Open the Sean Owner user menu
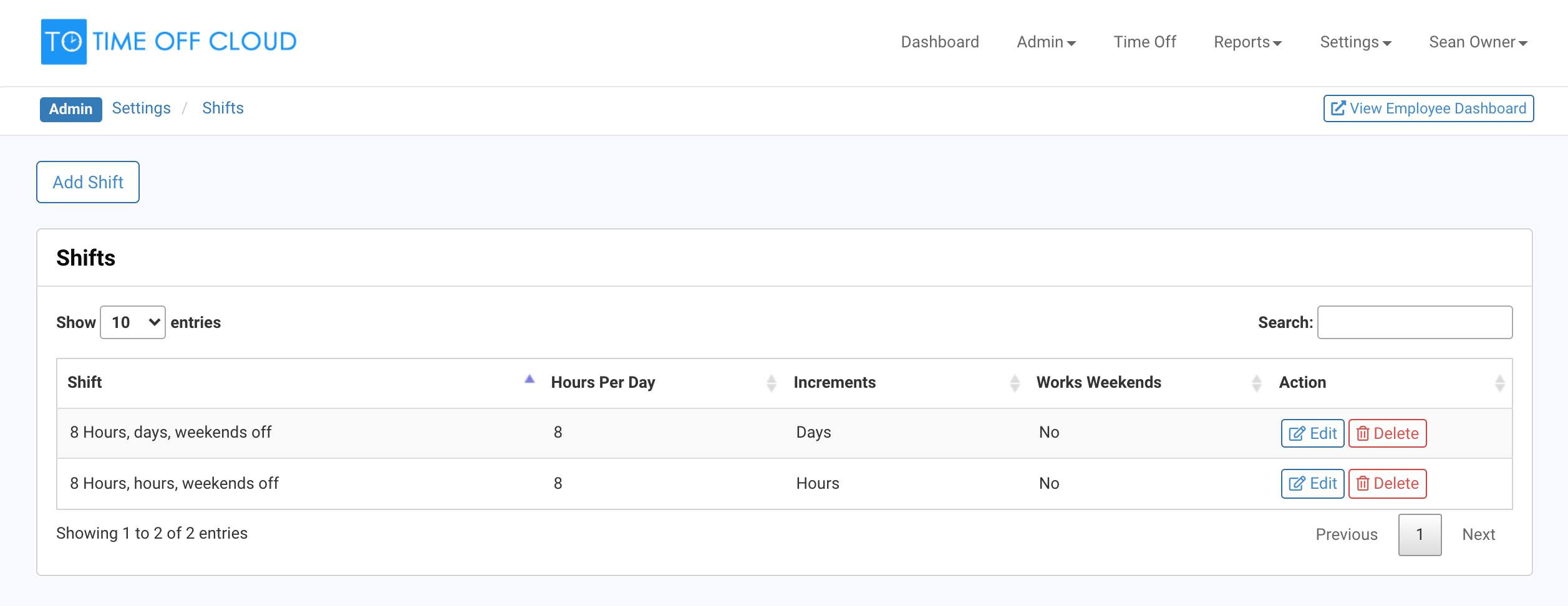The width and height of the screenshot is (1568, 606). [1478, 42]
